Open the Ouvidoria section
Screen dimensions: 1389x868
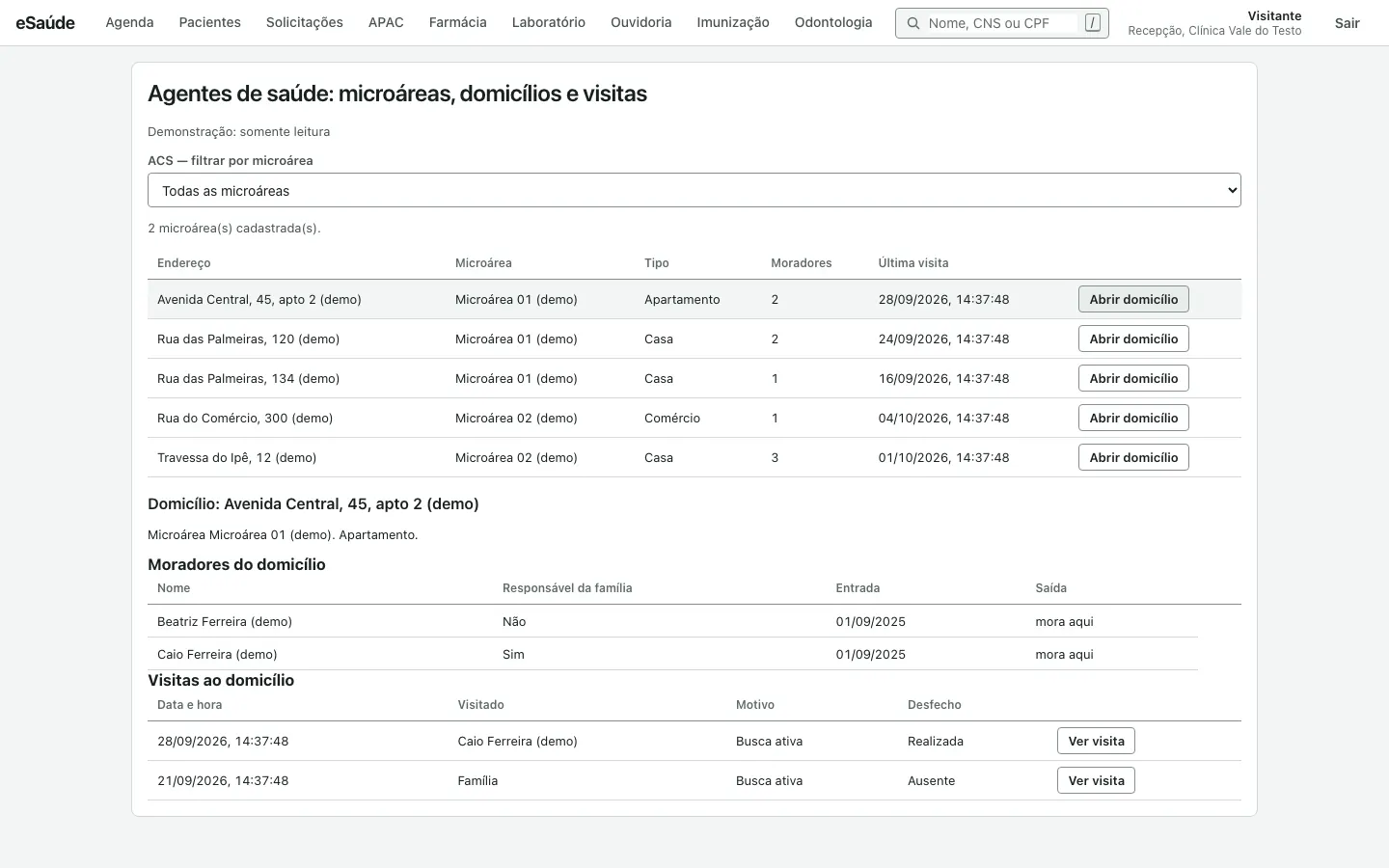640,22
